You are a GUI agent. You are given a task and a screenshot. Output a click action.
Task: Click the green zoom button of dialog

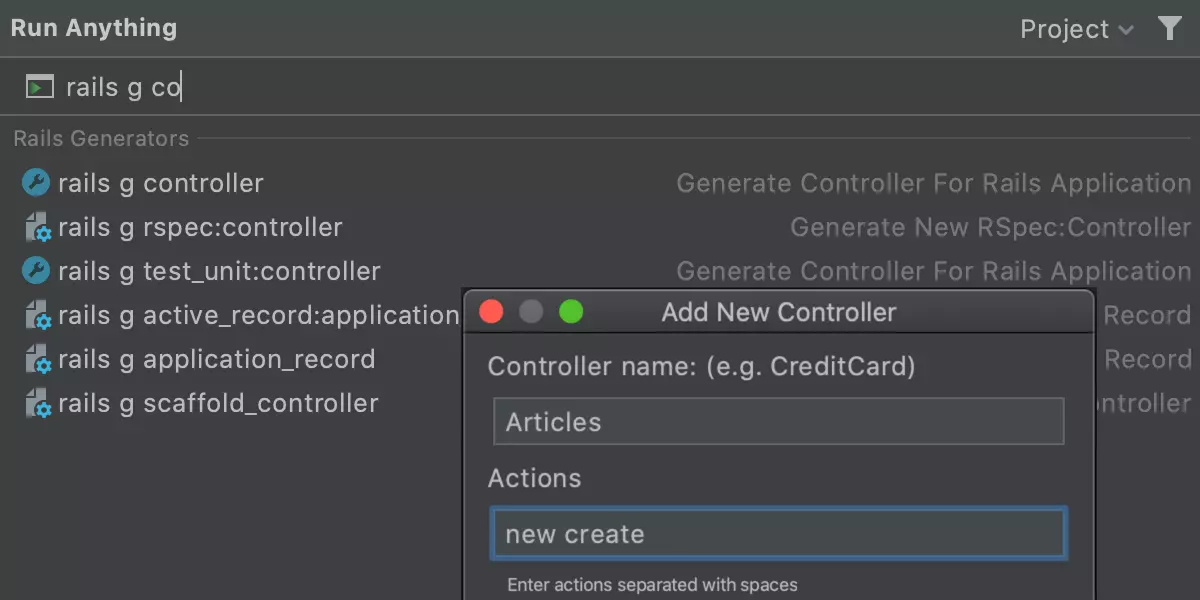pos(571,312)
